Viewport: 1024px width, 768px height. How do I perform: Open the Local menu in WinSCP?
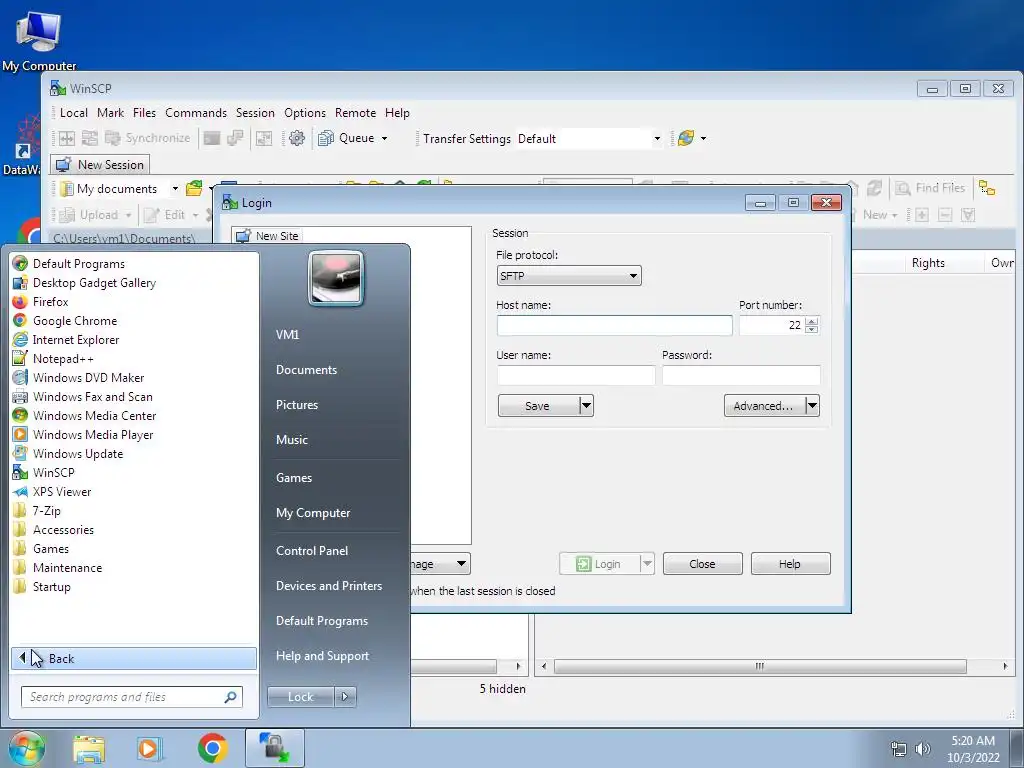pos(73,113)
